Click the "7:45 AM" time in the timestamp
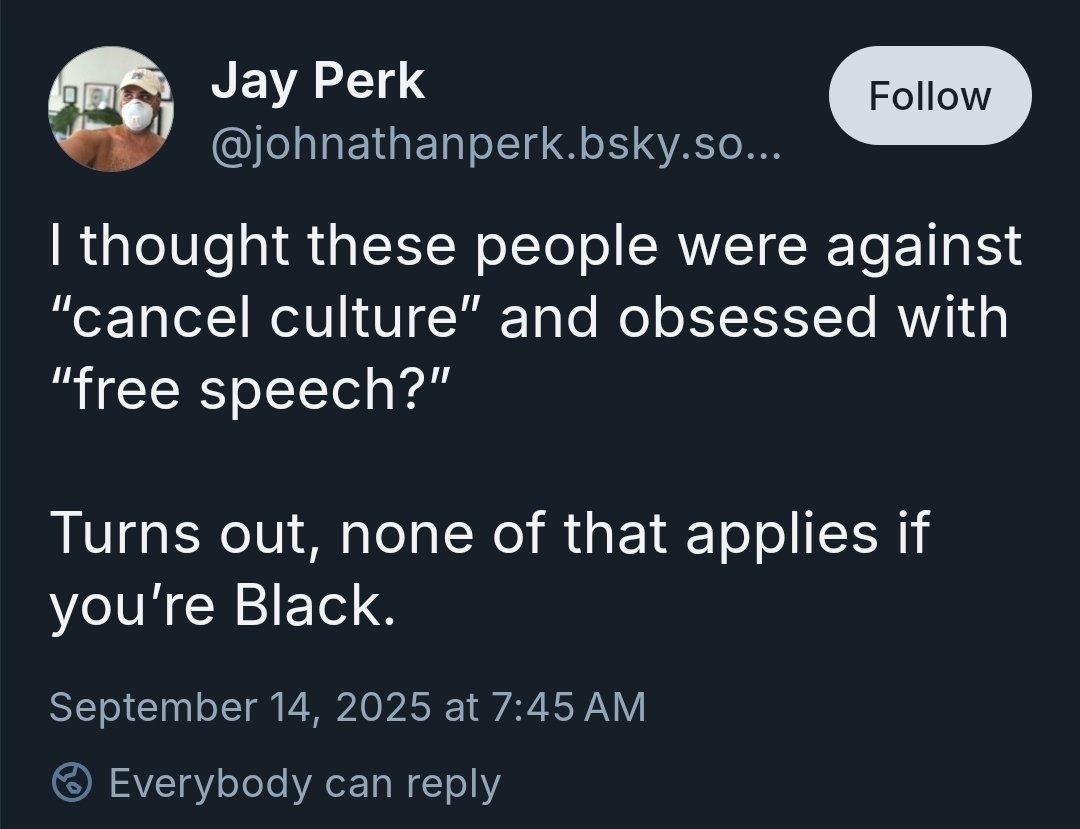 568,707
